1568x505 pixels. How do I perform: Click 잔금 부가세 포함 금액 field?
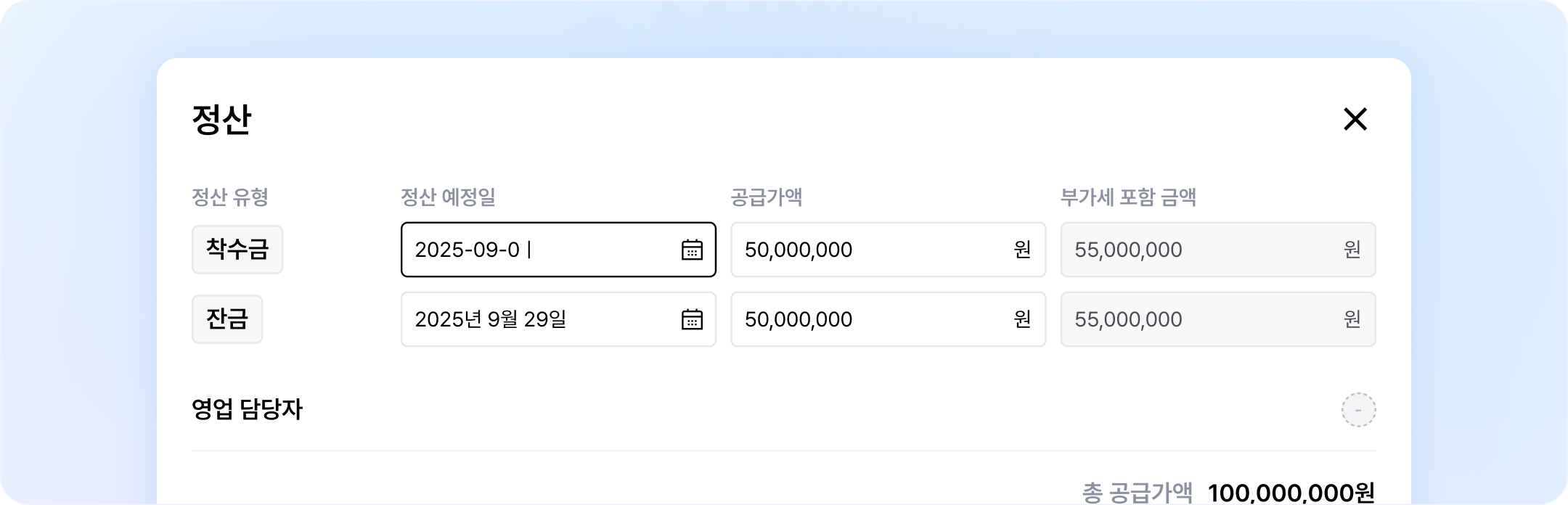tap(1205, 319)
